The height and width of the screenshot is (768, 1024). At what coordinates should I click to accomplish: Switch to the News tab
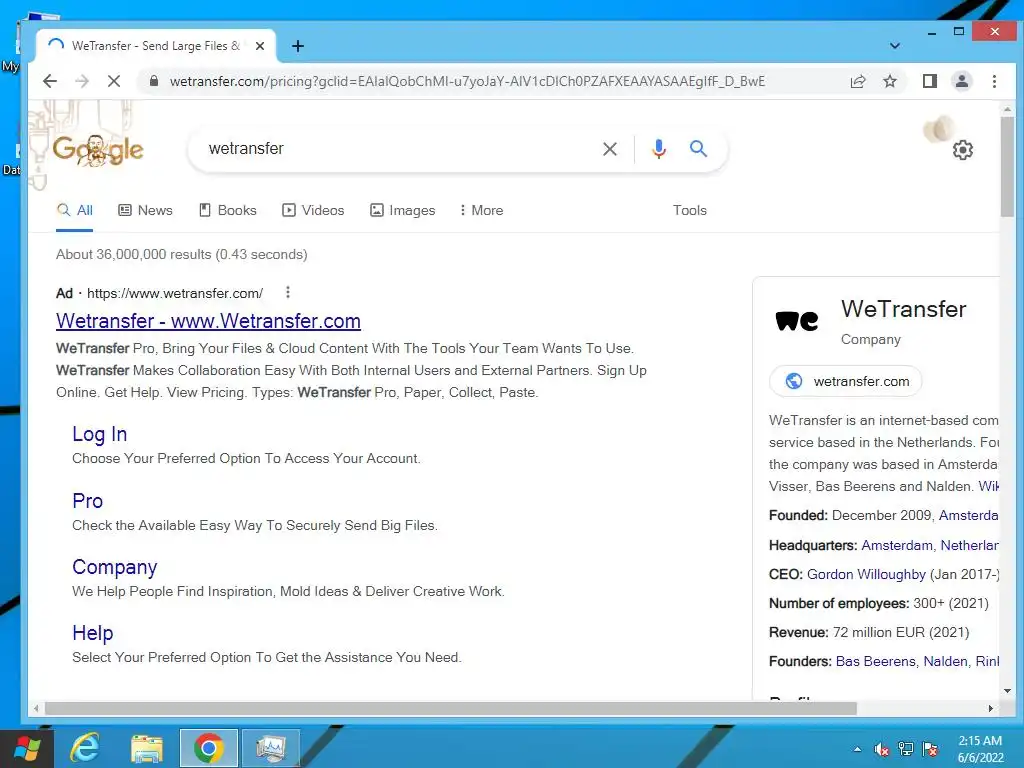[x=145, y=210]
